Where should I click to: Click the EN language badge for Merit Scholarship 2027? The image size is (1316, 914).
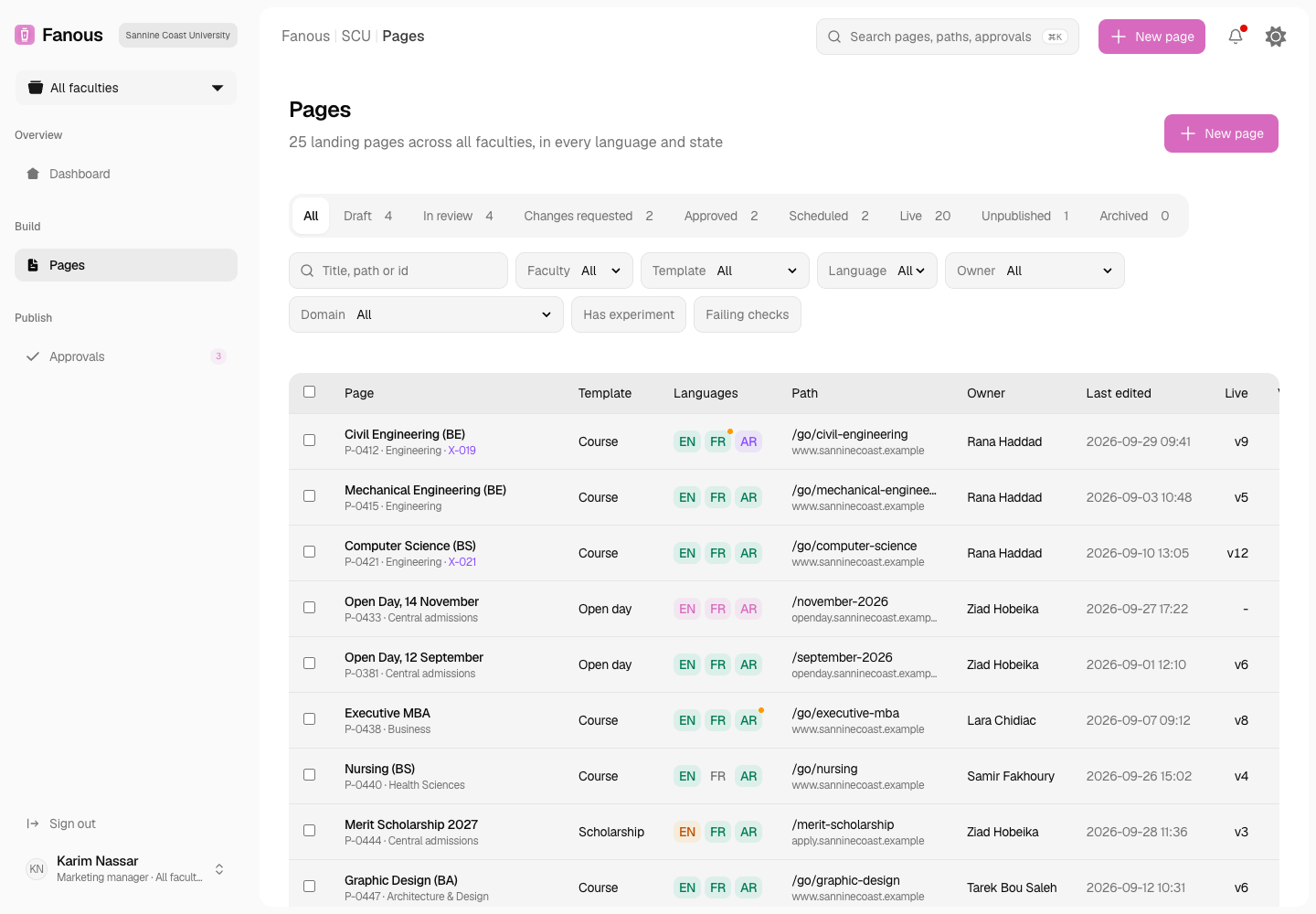click(687, 832)
